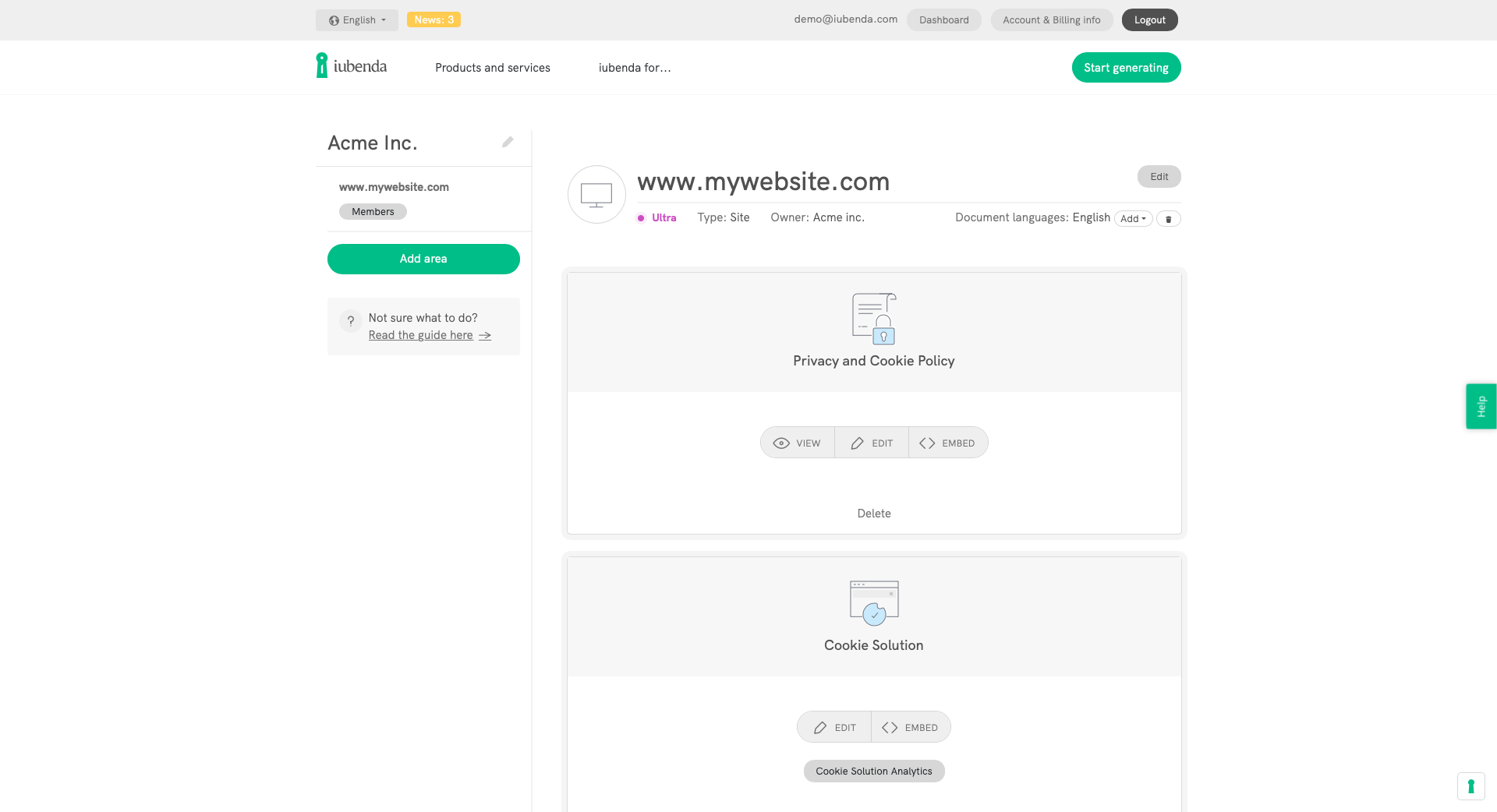Click the News: 3 badge
1497x812 pixels.
[x=434, y=19]
